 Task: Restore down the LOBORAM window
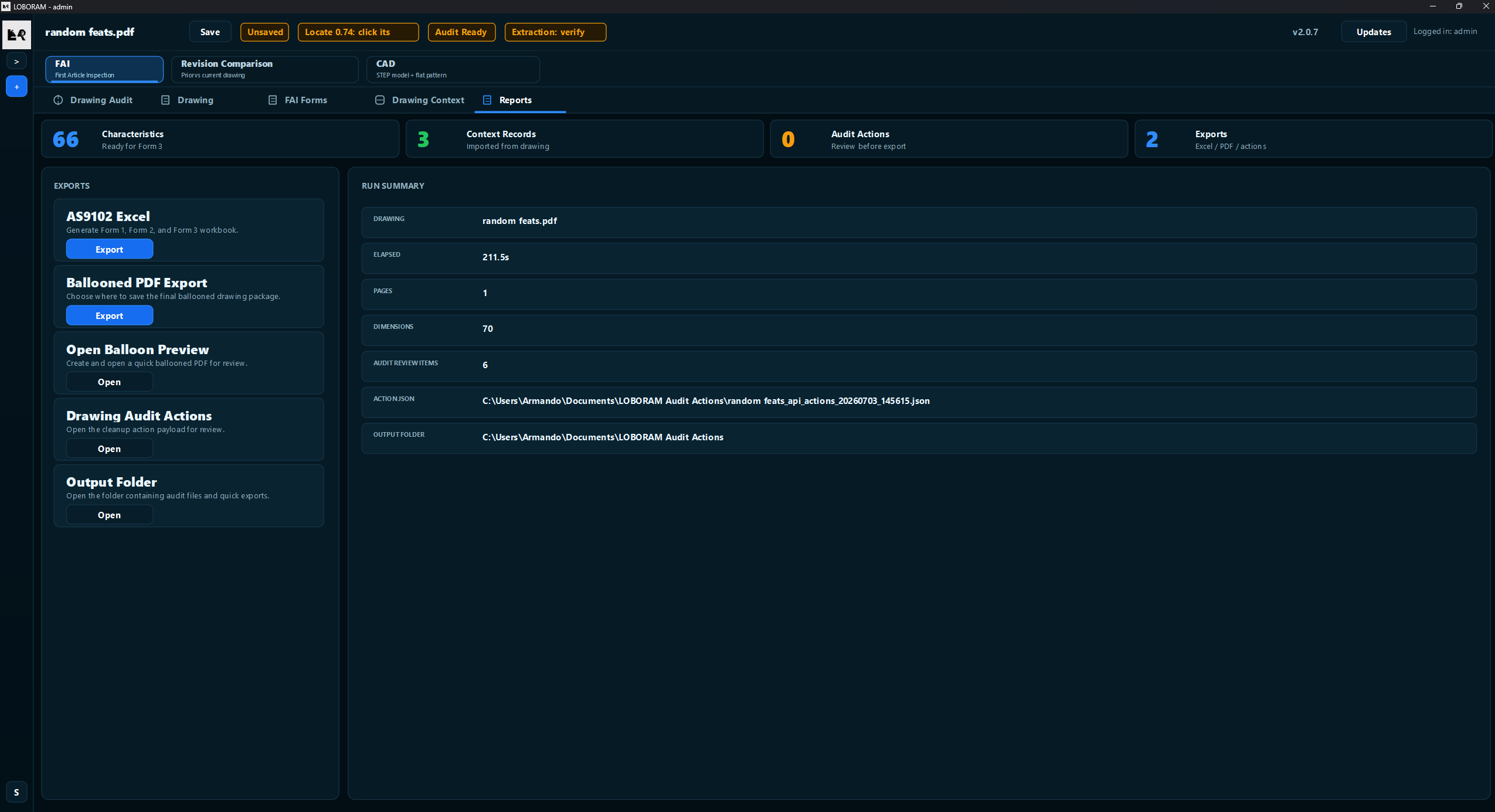pyautogui.click(x=1459, y=6)
